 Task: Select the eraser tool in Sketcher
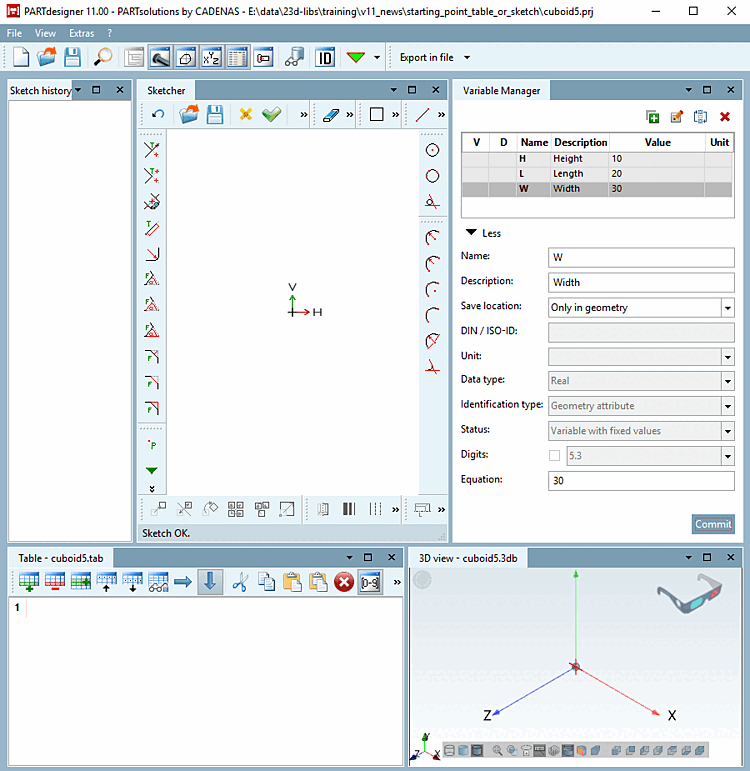331,115
